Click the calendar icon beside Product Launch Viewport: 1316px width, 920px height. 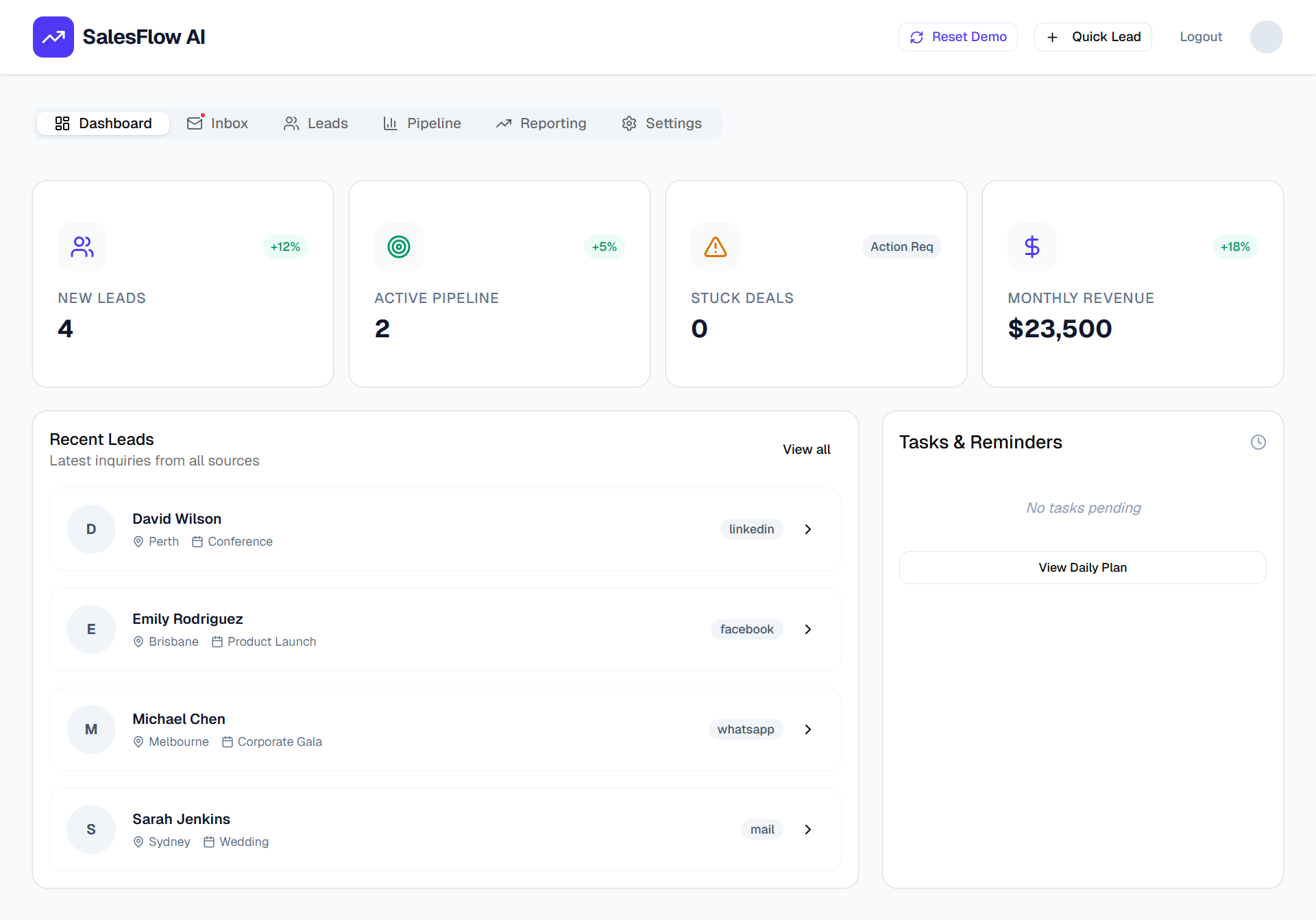pyautogui.click(x=217, y=642)
